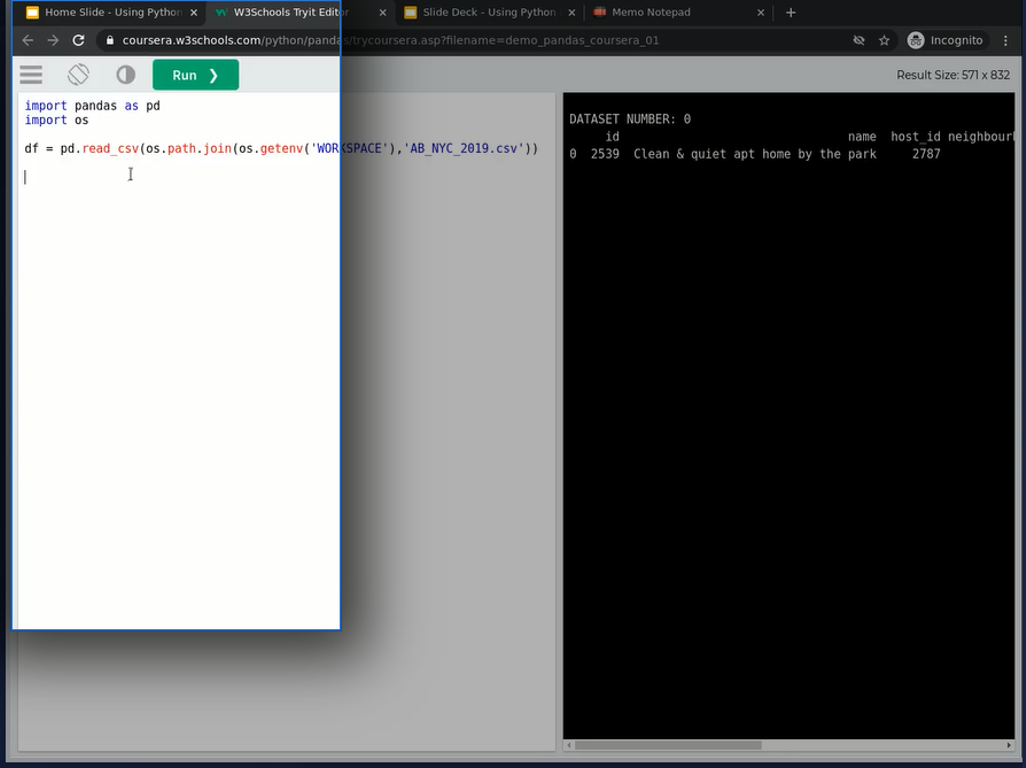Open the W3Schools hamburger menu
The width and height of the screenshot is (1026, 768).
click(x=31, y=75)
